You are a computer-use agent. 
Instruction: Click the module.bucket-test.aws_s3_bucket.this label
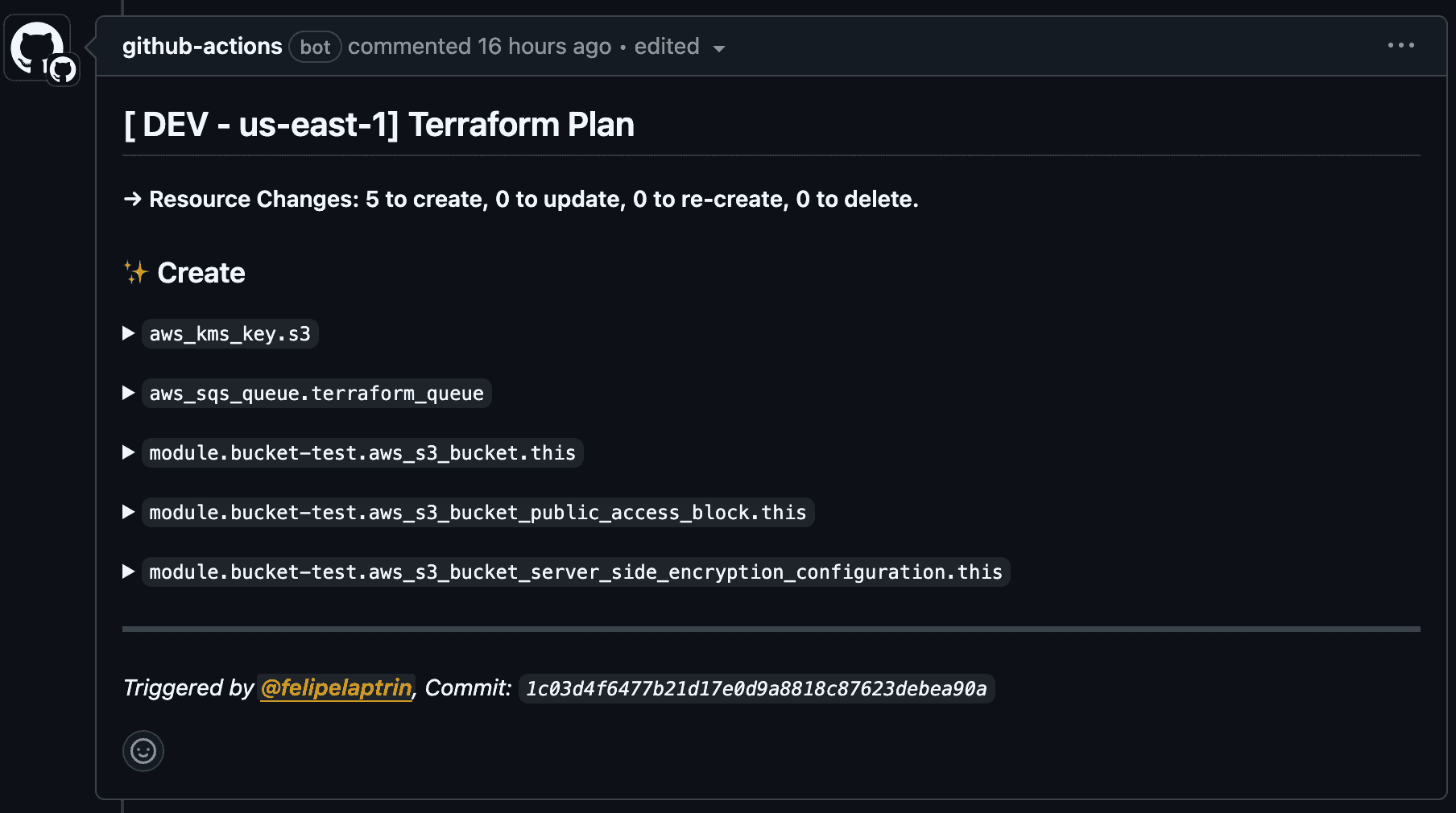click(x=362, y=453)
